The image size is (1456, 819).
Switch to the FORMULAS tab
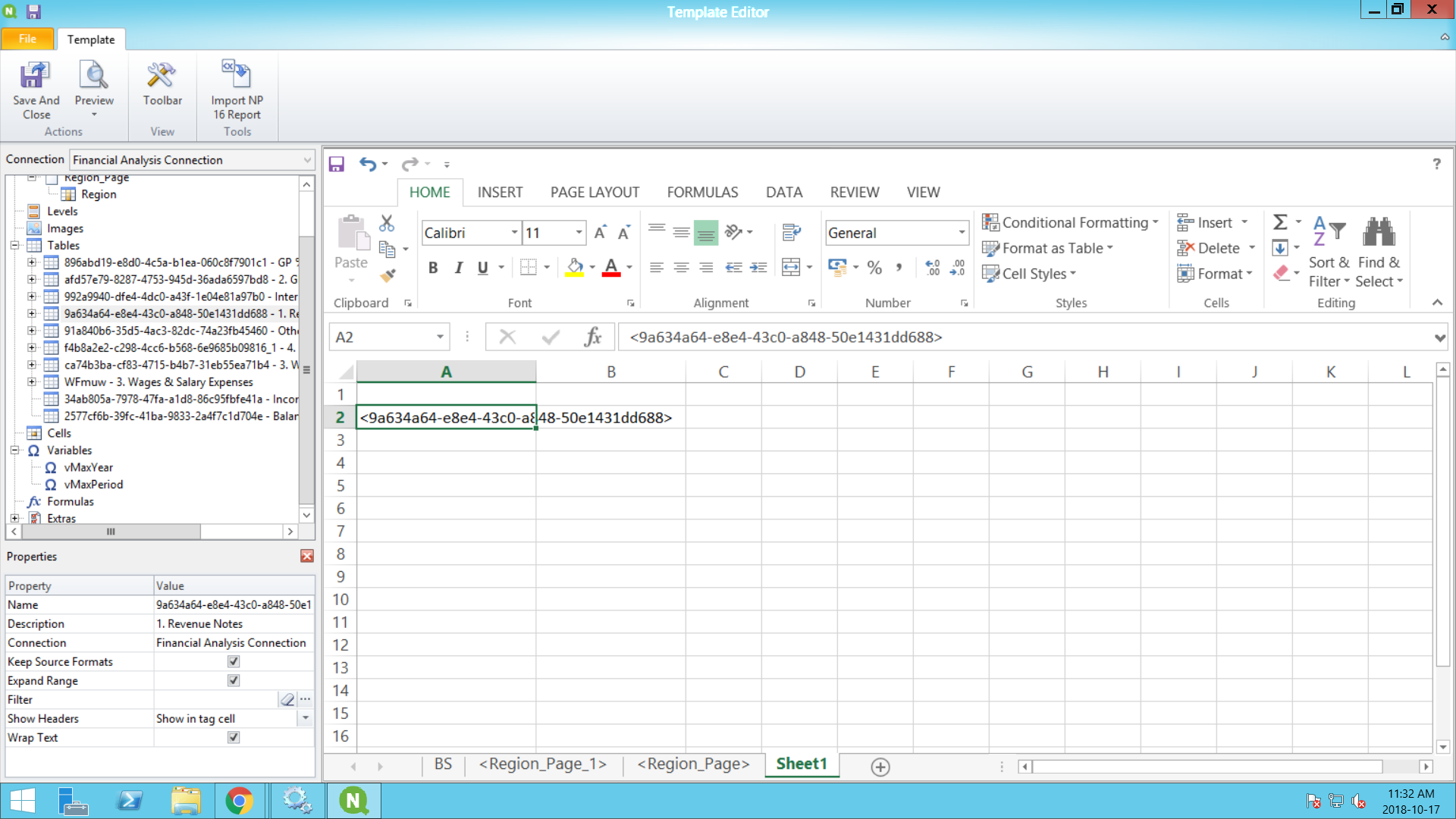click(x=702, y=193)
